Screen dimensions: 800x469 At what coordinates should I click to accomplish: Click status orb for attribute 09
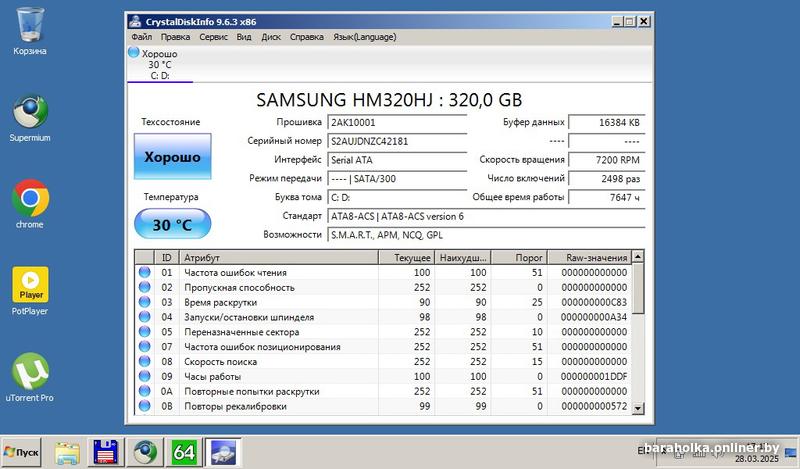(x=144, y=376)
